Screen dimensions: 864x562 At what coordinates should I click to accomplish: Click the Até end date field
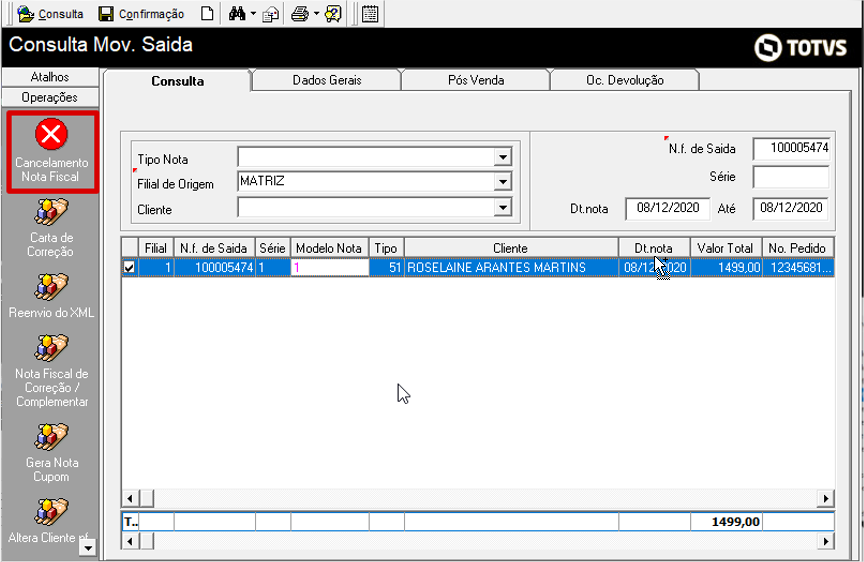791,208
